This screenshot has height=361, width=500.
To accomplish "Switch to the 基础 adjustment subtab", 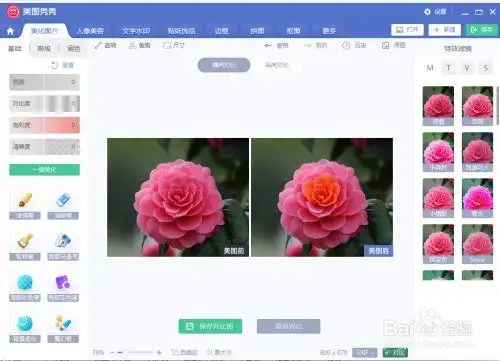I will coord(15,49).
